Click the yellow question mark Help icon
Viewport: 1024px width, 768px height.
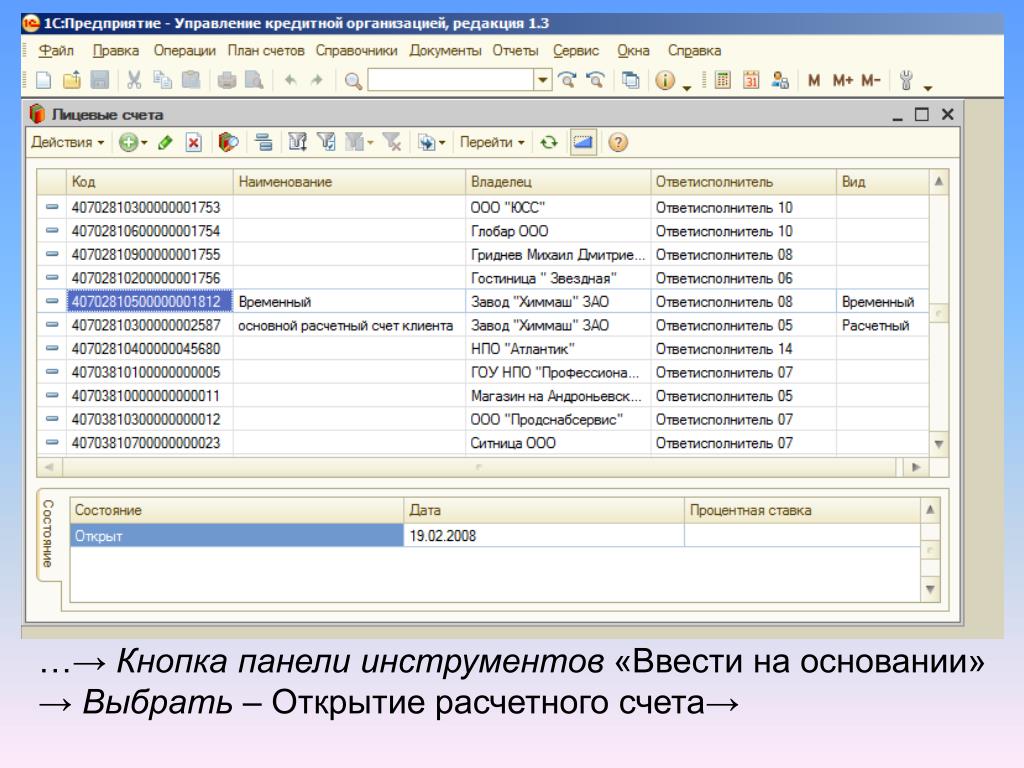point(618,142)
